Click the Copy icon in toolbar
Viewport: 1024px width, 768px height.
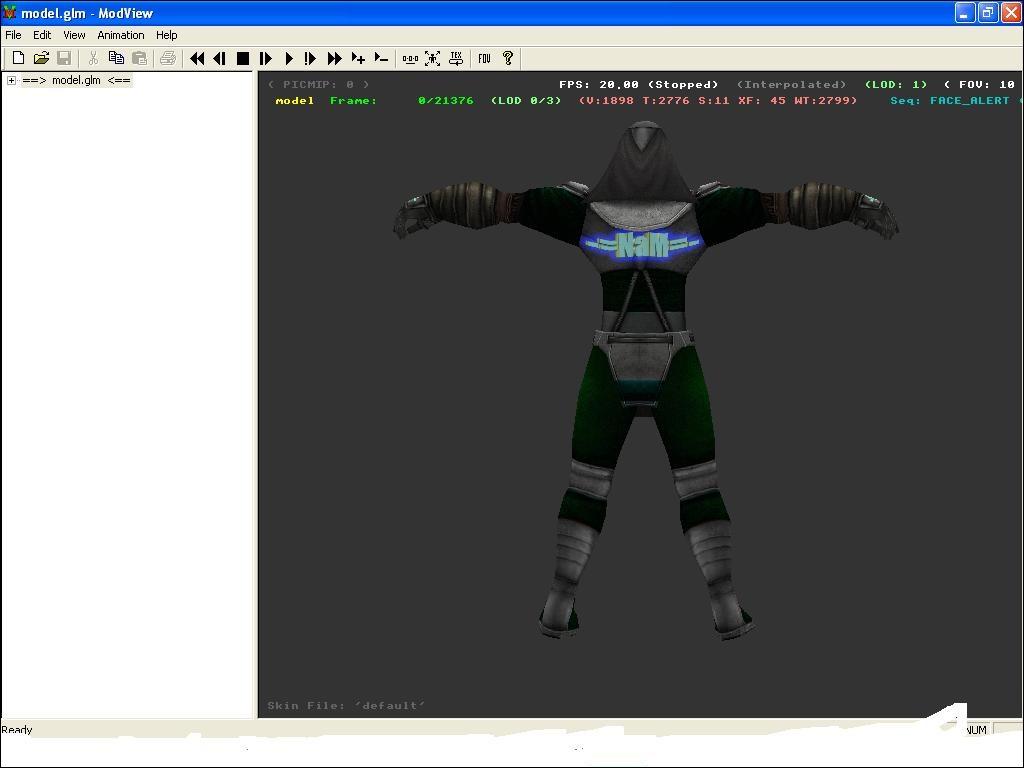[116, 59]
